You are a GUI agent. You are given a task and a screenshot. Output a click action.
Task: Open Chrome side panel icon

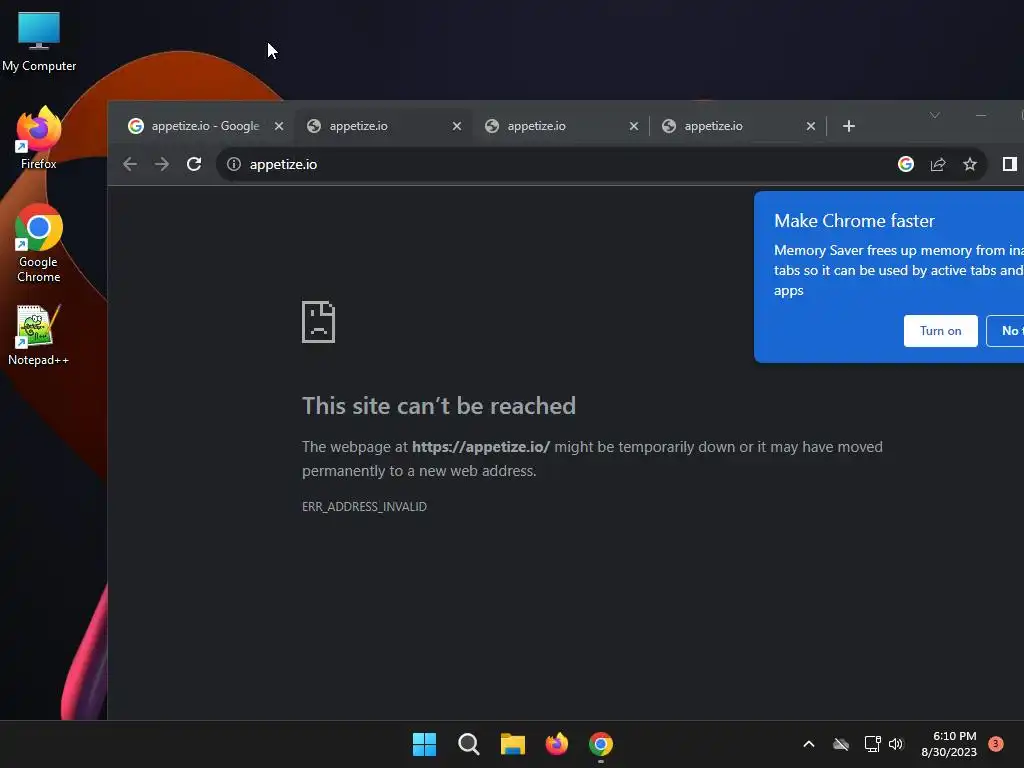(x=1010, y=164)
